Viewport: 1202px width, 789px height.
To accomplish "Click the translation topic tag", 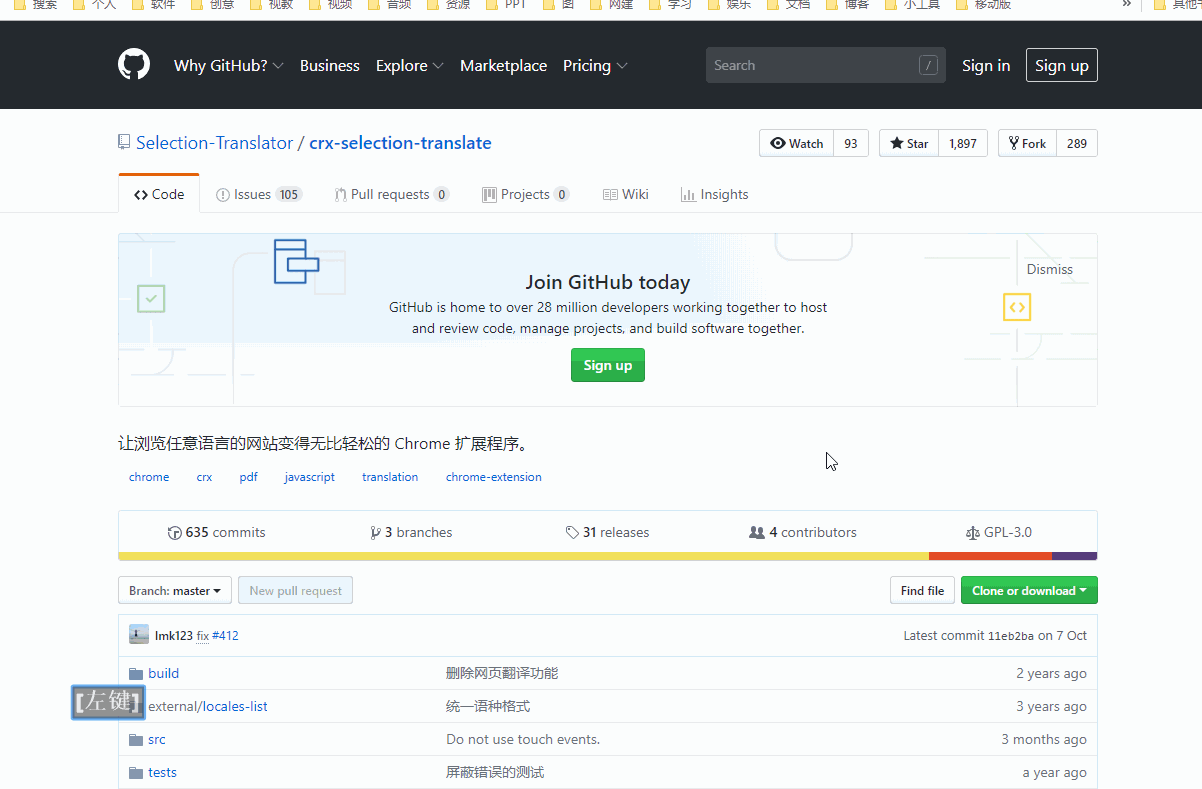I will (390, 477).
